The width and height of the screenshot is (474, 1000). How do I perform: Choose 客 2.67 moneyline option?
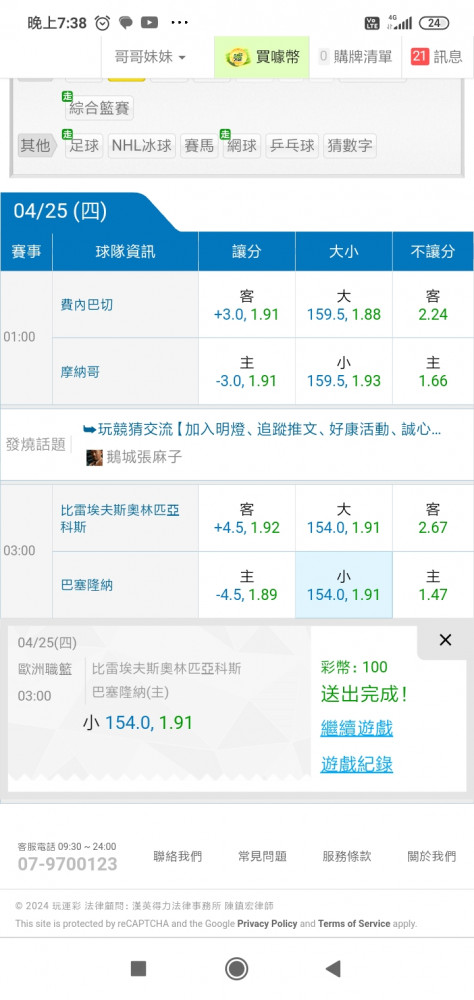[x=433, y=518]
